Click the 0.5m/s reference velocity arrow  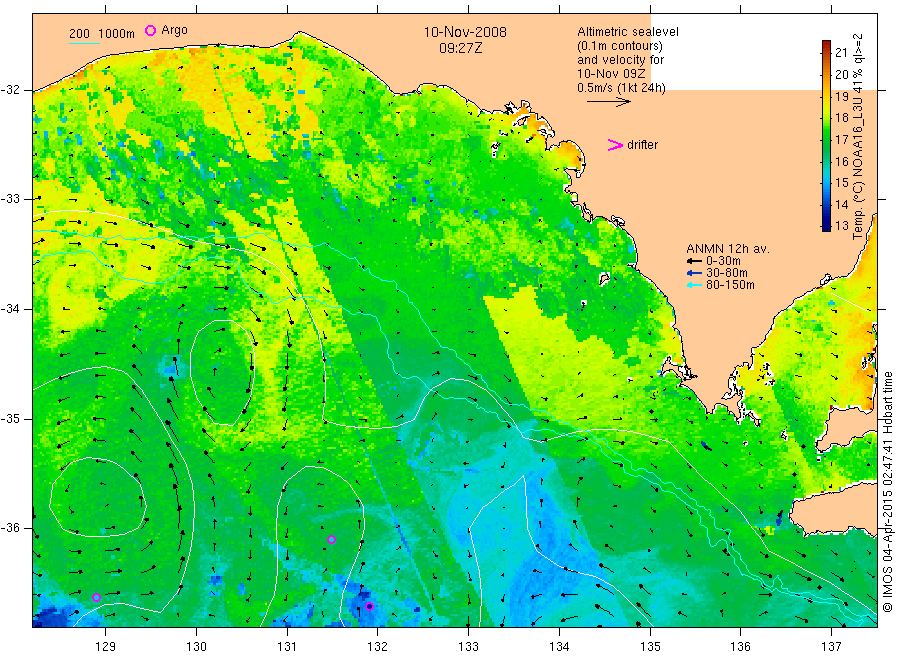point(608,102)
